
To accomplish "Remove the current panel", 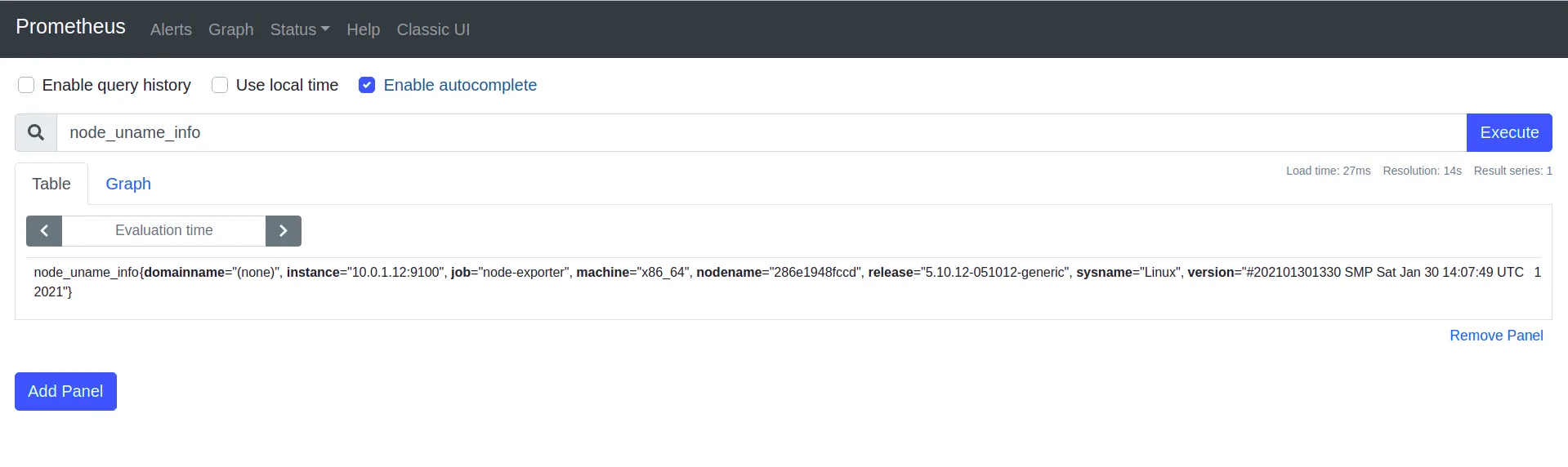I will point(1496,336).
